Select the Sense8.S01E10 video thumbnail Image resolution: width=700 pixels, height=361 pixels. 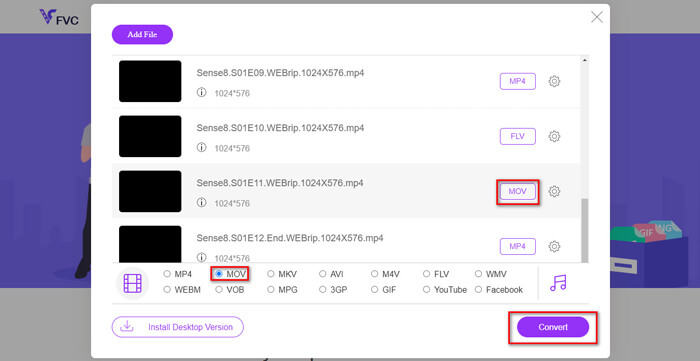coord(150,136)
